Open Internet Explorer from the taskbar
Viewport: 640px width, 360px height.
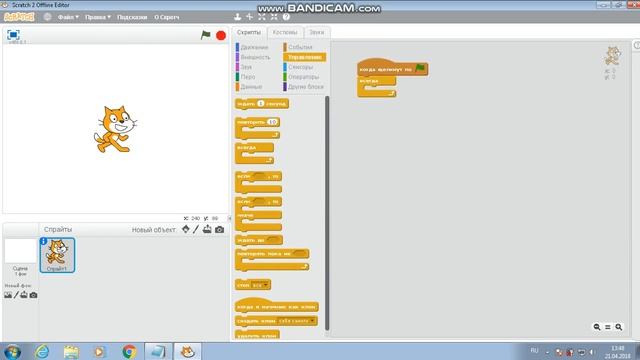42,351
